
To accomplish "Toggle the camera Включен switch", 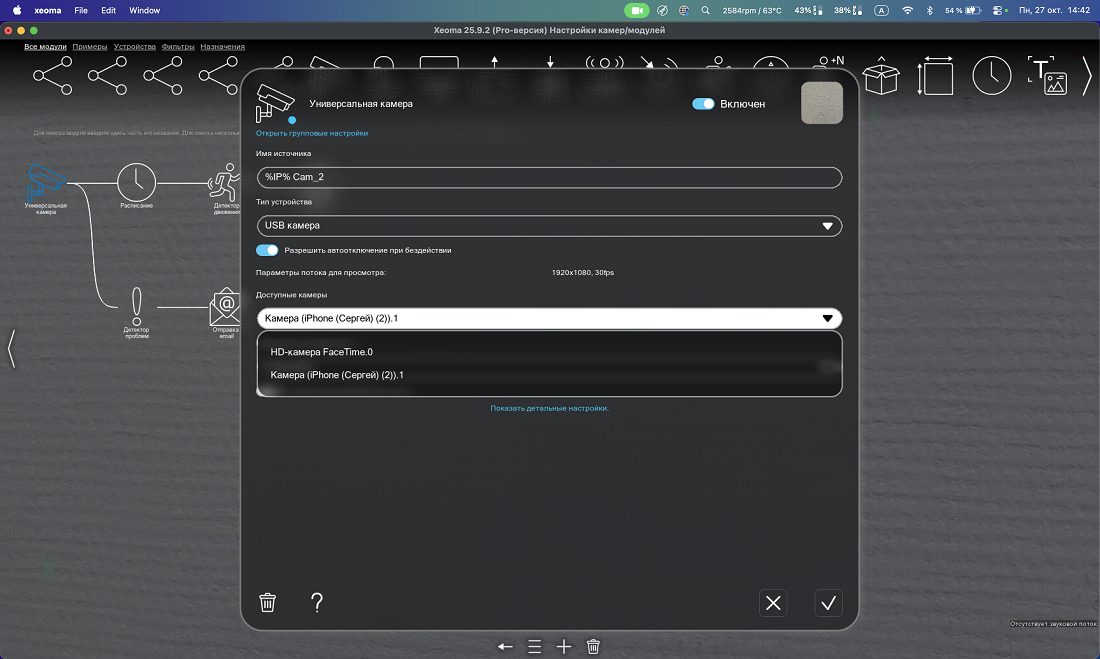I will [x=703, y=103].
